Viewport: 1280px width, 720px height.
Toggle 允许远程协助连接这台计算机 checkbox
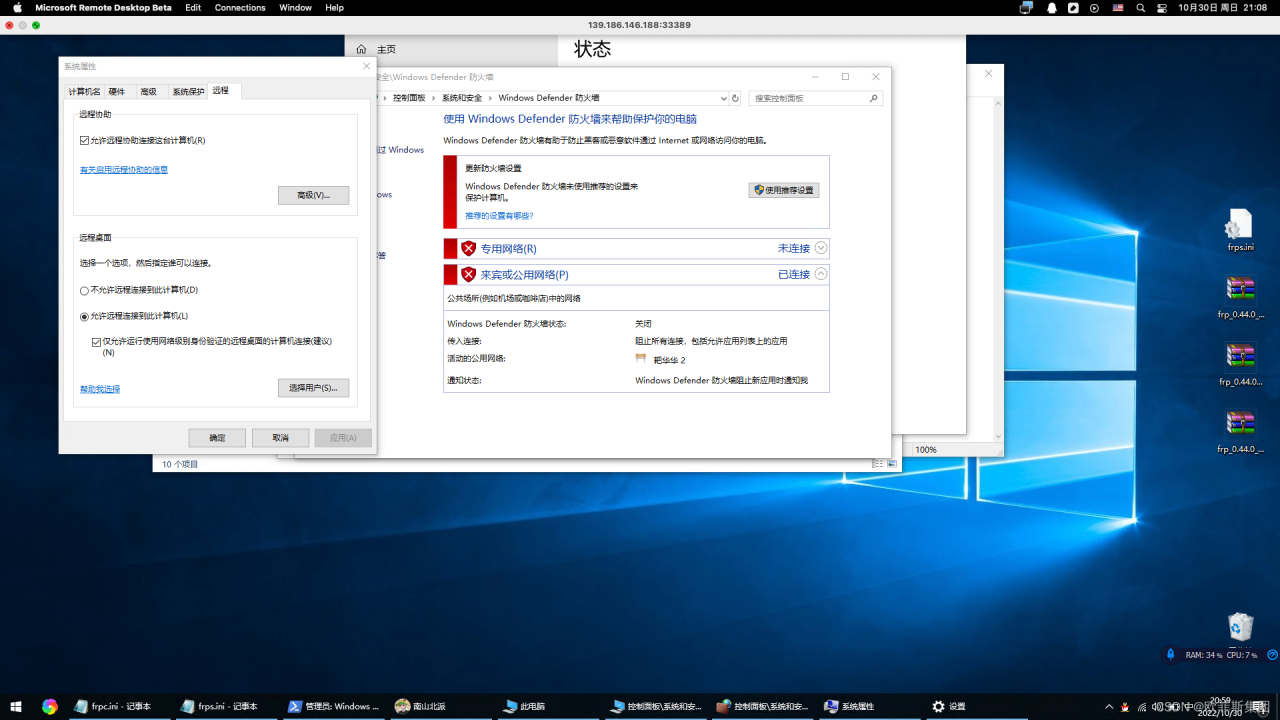pyautogui.click(x=85, y=141)
